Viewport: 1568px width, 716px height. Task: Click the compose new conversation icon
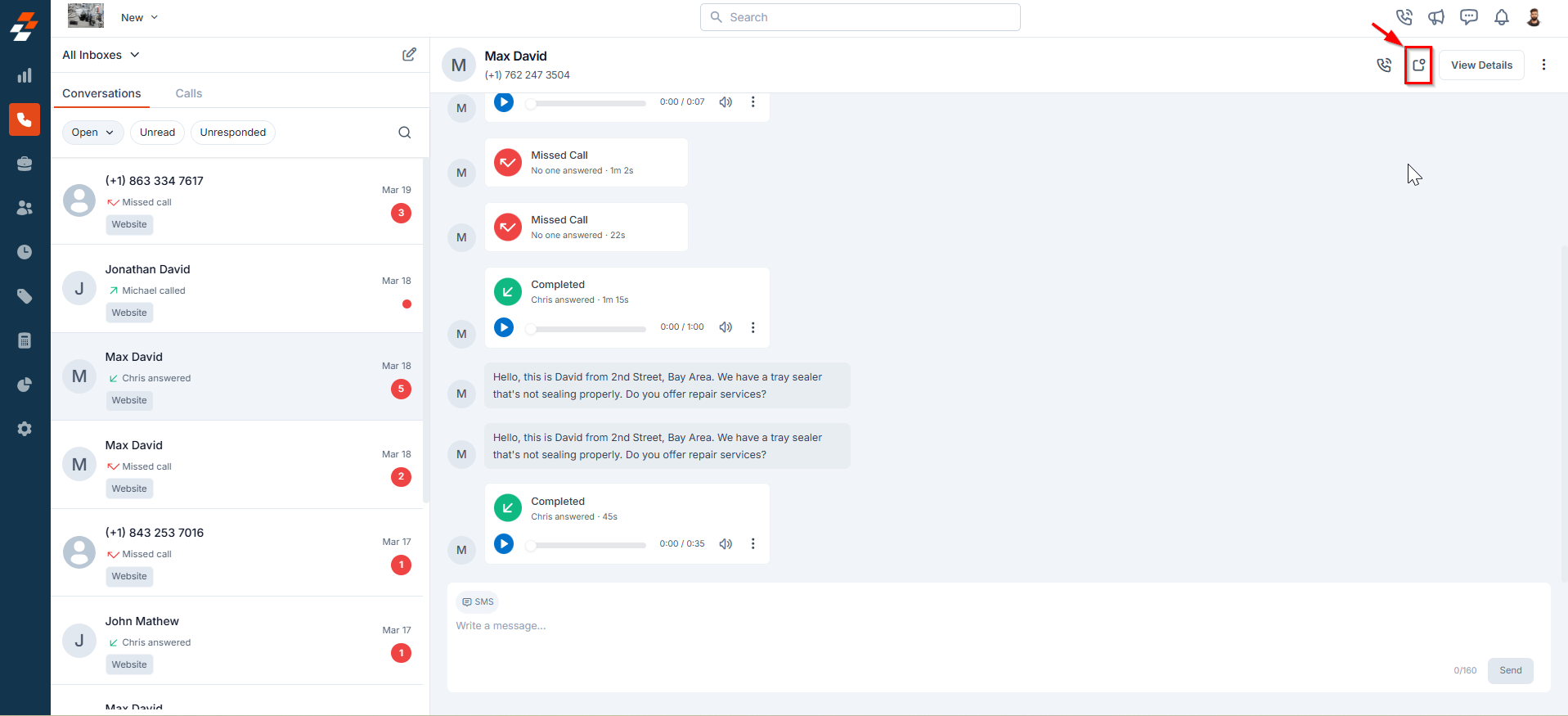pos(409,55)
